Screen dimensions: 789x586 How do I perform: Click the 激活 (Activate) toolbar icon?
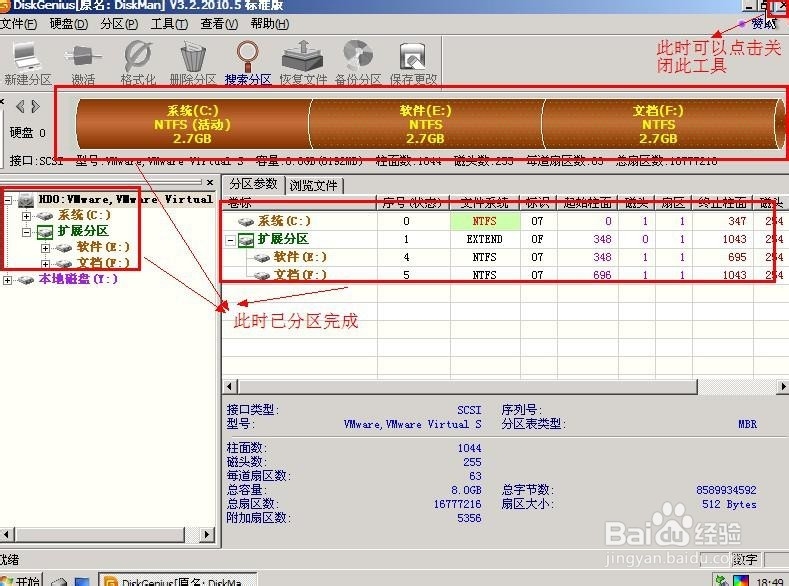pyautogui.click(x=83, y=63)
